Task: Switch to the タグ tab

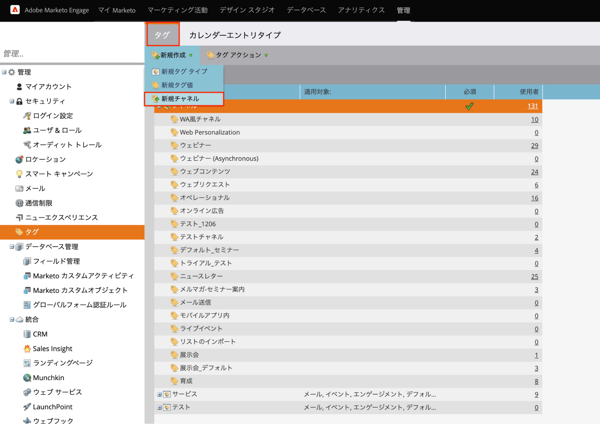Action: point(163,34)
